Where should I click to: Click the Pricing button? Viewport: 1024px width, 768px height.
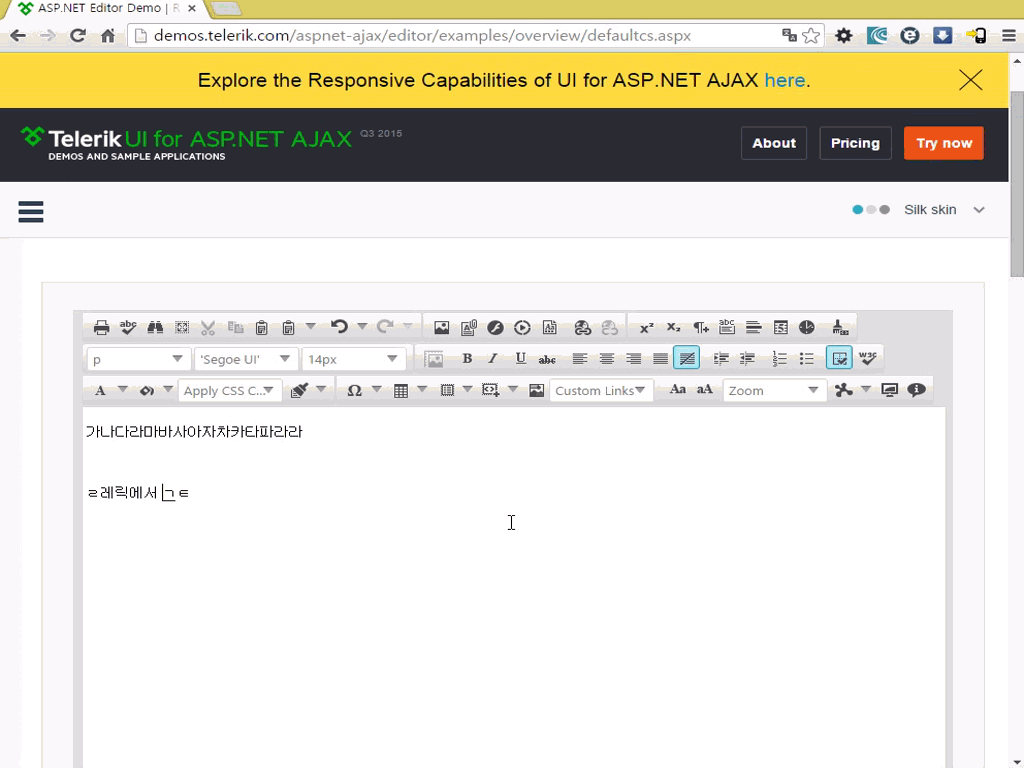[x=855, y=143]
